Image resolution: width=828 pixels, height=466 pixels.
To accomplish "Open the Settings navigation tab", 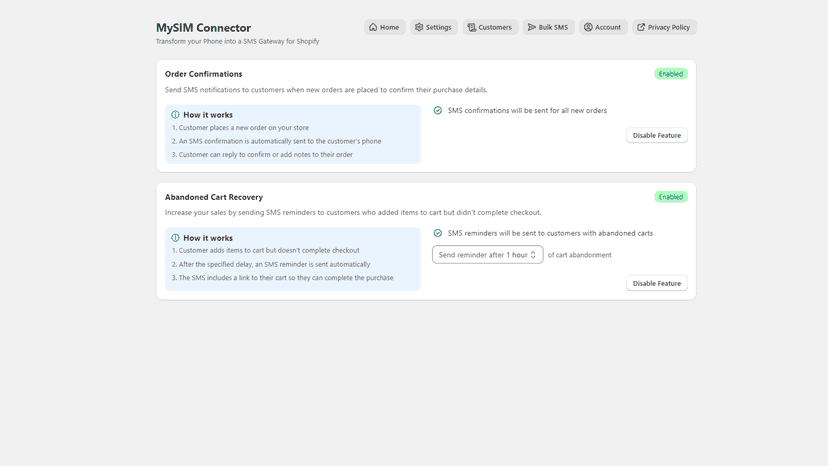I will click(x=434, y=27).
